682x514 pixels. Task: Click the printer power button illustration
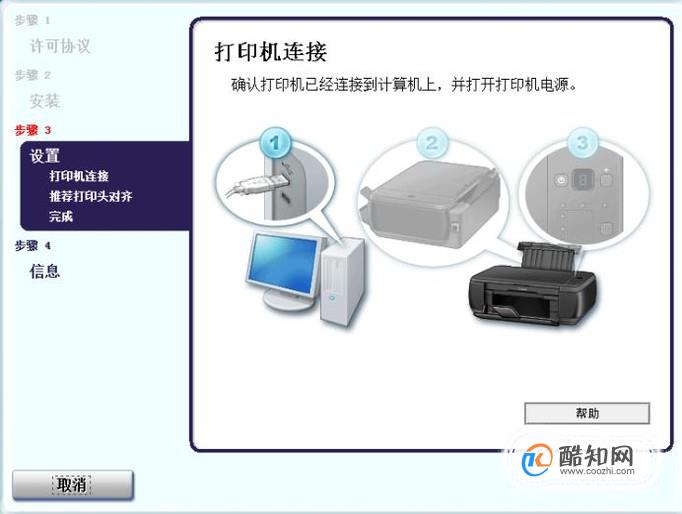(561, 179)
